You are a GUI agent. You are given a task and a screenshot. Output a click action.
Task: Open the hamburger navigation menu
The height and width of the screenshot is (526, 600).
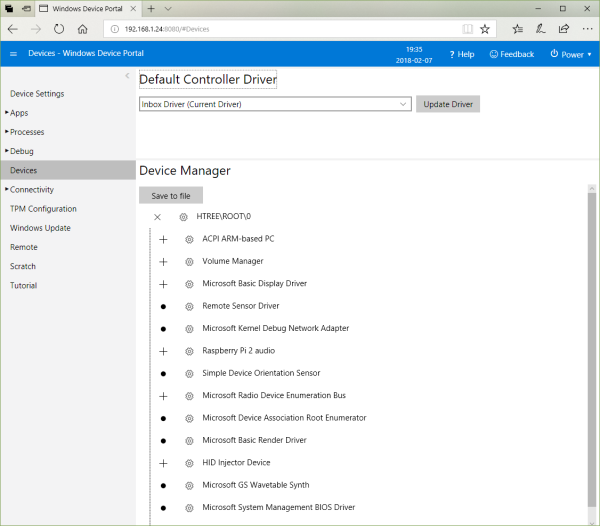click(13, 54)
